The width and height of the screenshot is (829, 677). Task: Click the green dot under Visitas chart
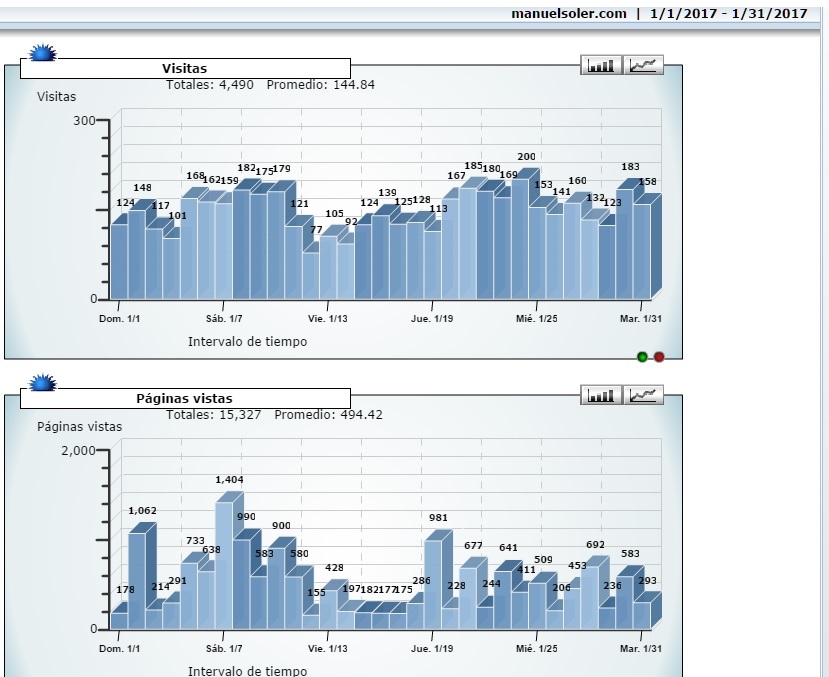642,357
